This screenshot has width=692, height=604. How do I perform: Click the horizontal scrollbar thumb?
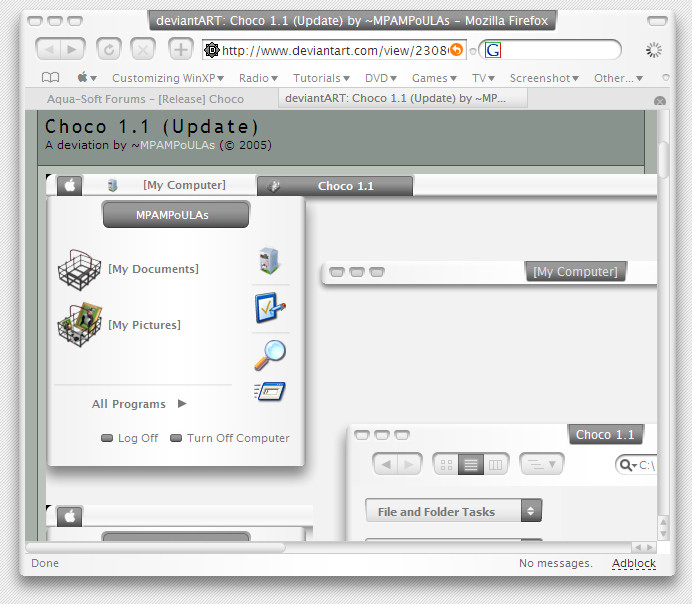tap(155, 548)
